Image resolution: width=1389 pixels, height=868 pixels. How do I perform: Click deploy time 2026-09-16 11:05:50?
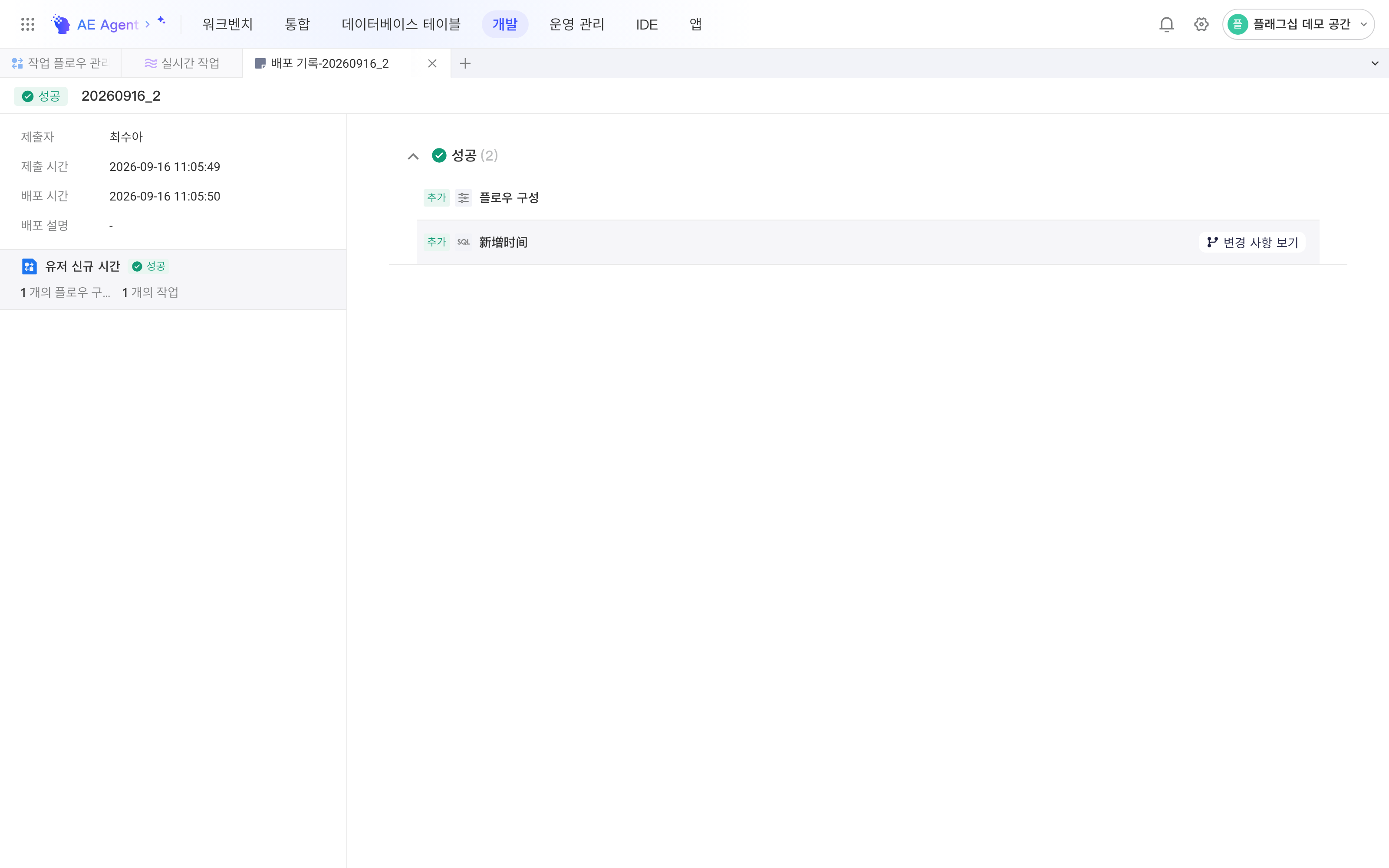(x=165, y=196)
